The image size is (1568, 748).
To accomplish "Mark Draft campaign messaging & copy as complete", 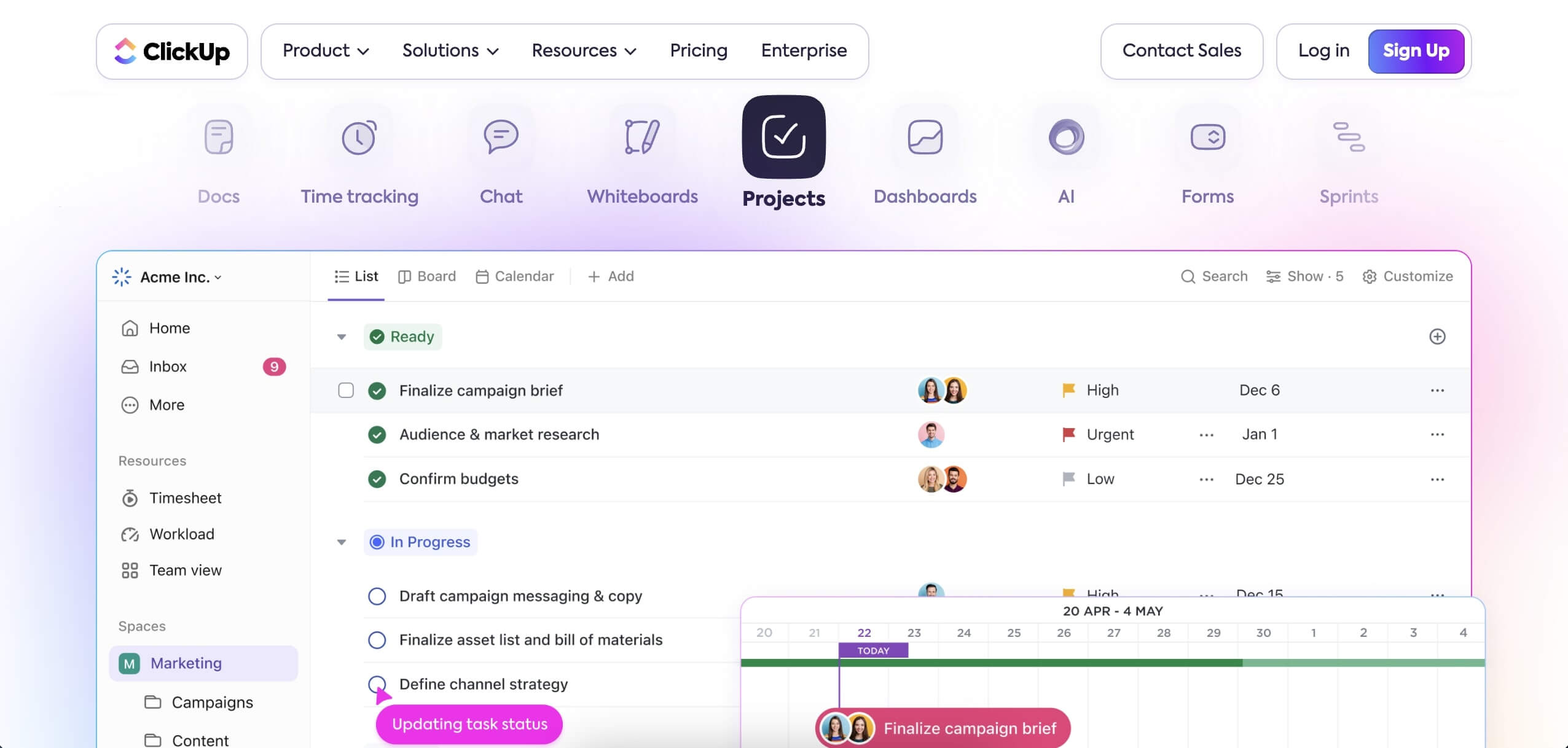I will 377,595.
